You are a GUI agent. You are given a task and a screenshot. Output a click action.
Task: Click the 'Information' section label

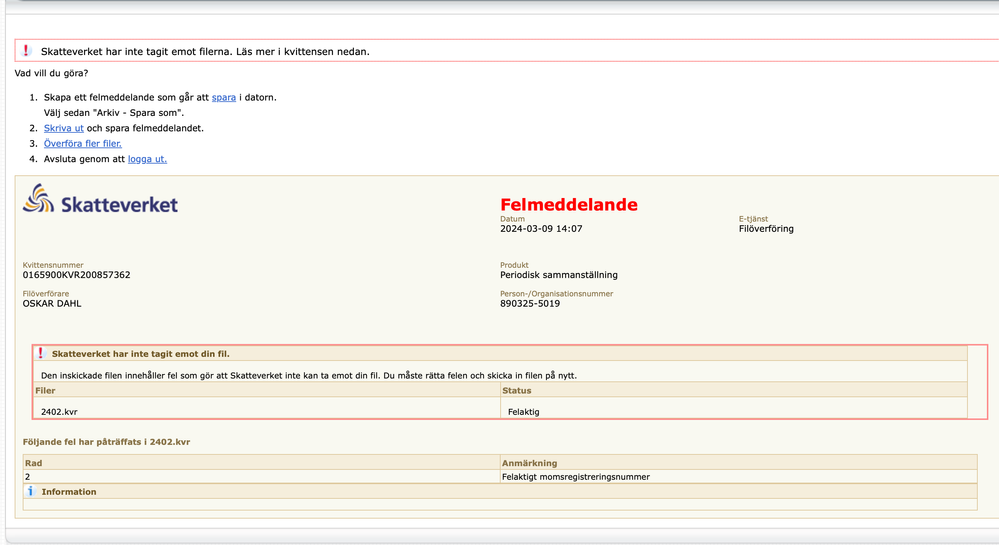coord(69,492)
